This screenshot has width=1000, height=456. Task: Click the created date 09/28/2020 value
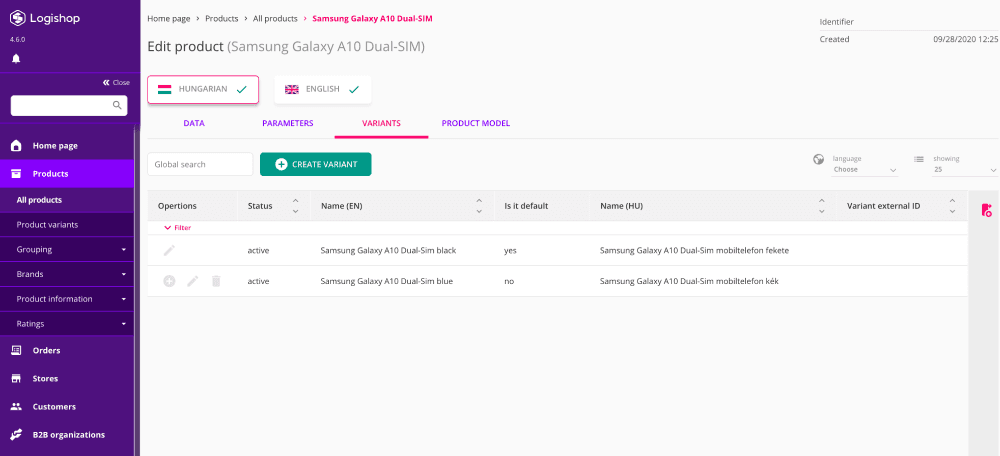tap(966, 39)
